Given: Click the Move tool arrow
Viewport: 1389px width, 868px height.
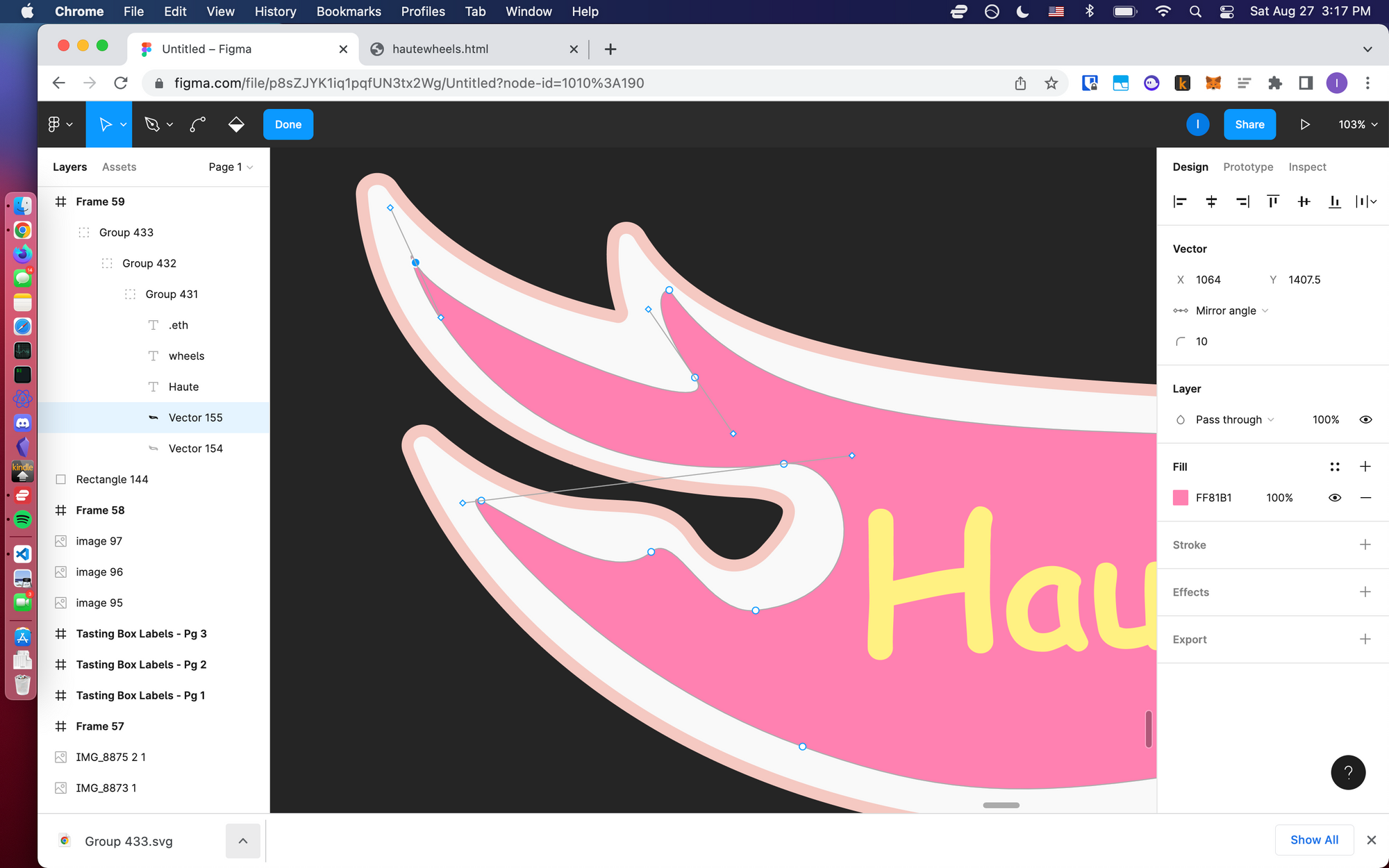Looking at the screenshot, I should click(106, 124).
